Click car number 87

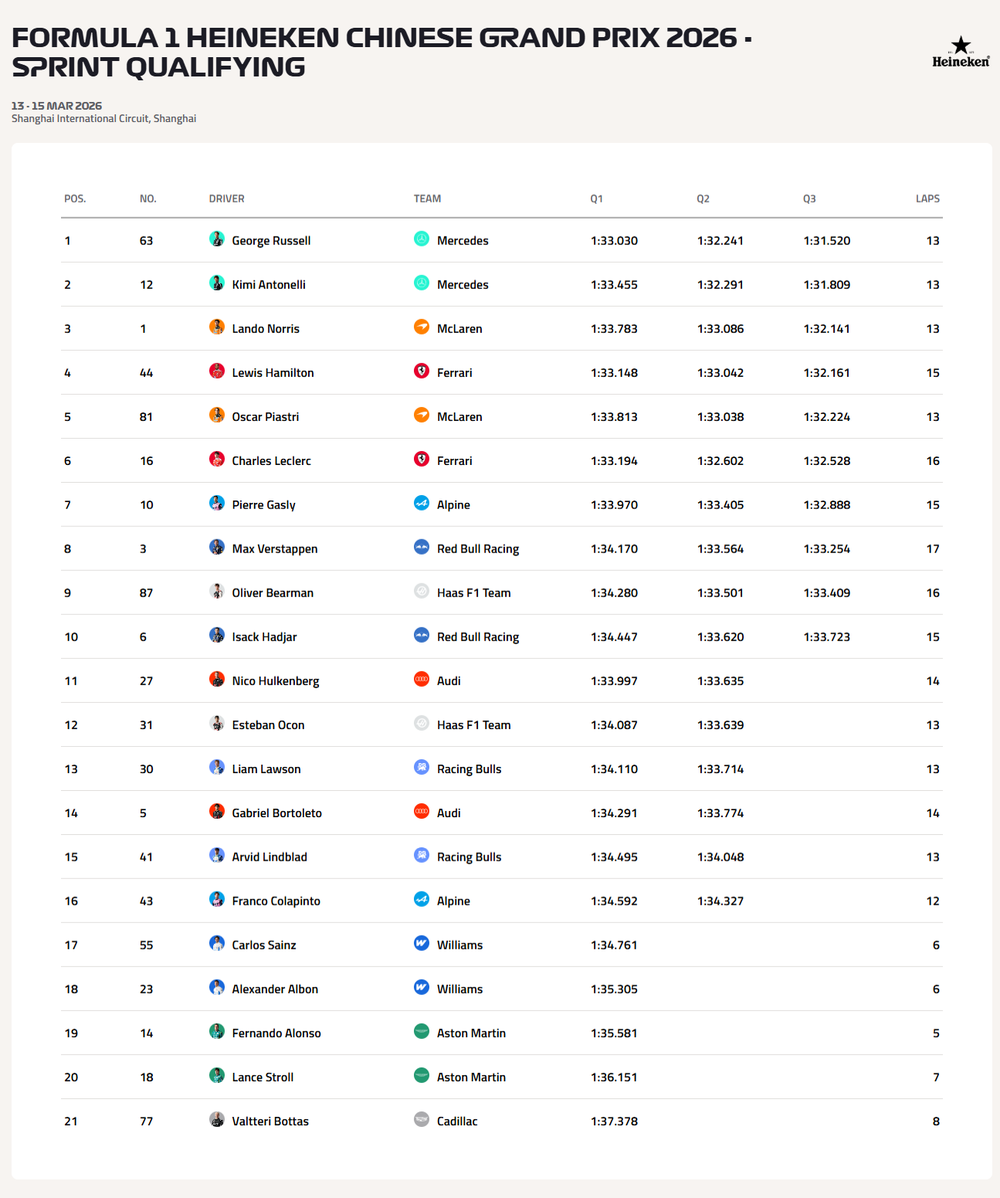147,593
